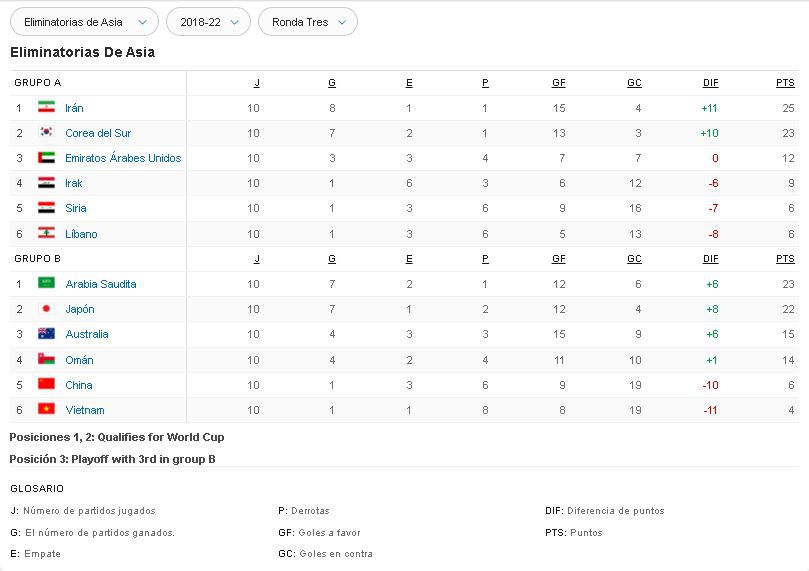Click the Grupo A 'DIF' column header
Viewport: 809px width, 571px height.
[710, 83]
